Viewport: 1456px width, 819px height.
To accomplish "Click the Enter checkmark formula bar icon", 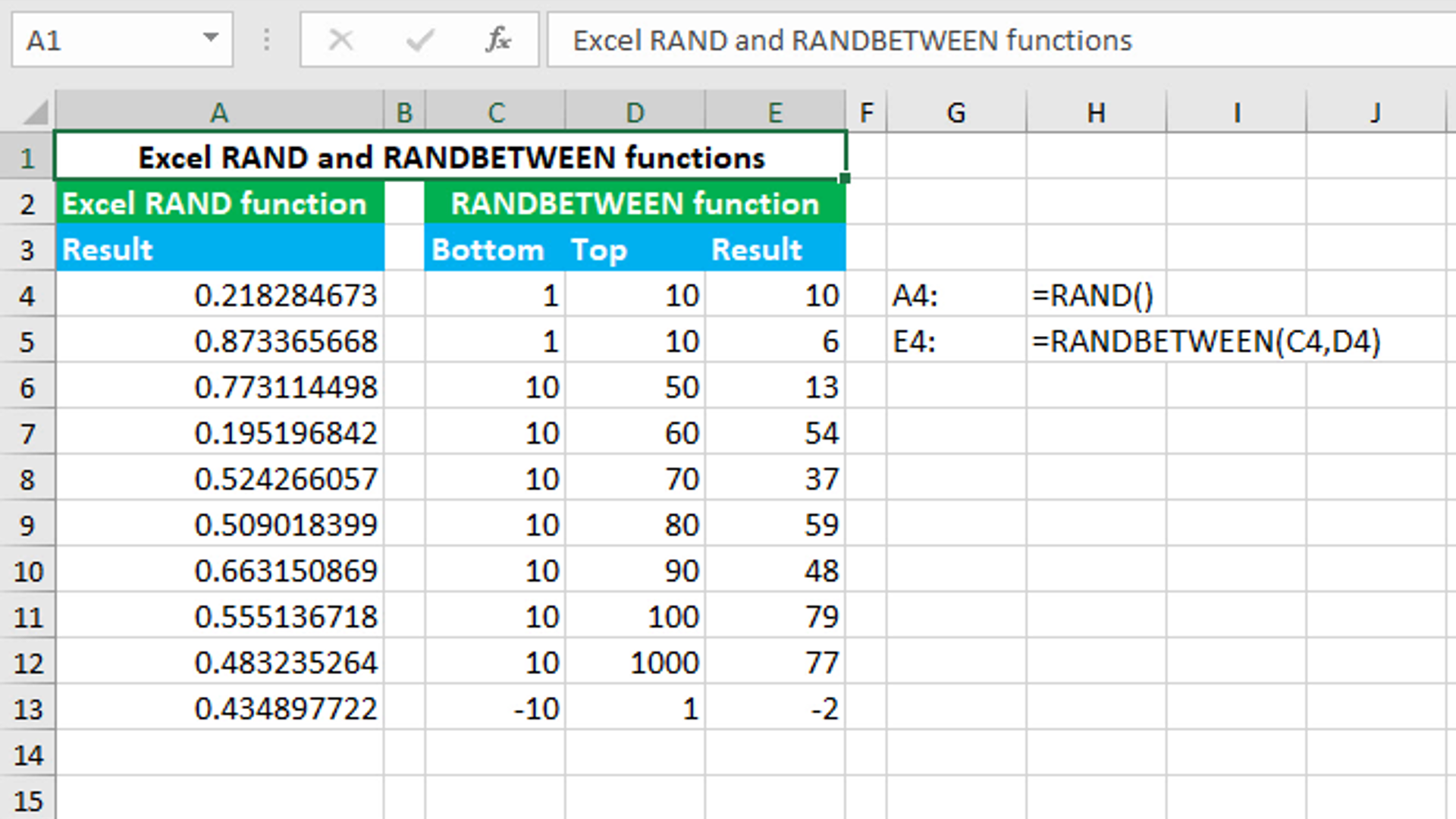I will [419, 39].
